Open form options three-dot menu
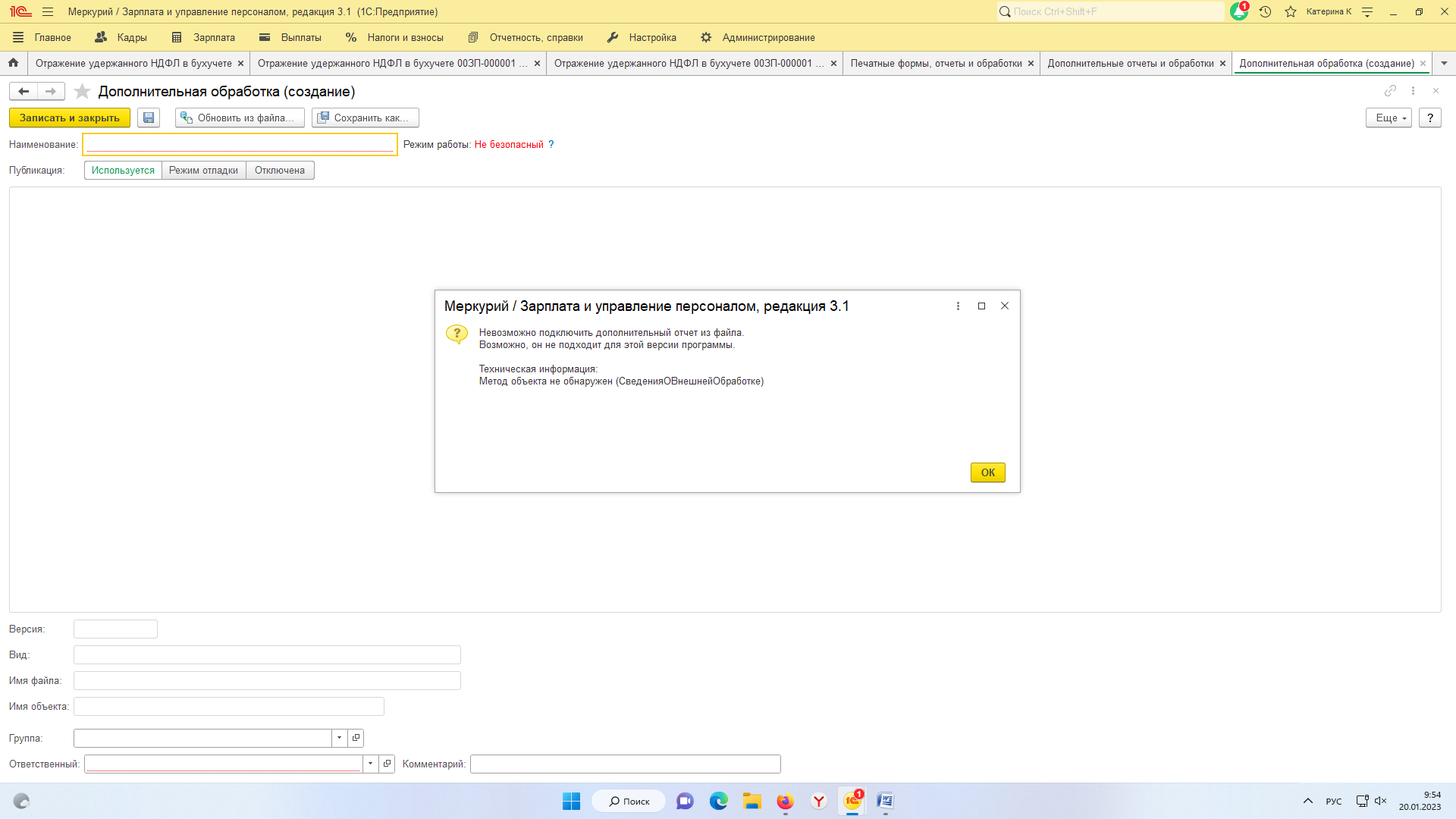Viewport: 1456px width, 819px height. 1413,90
